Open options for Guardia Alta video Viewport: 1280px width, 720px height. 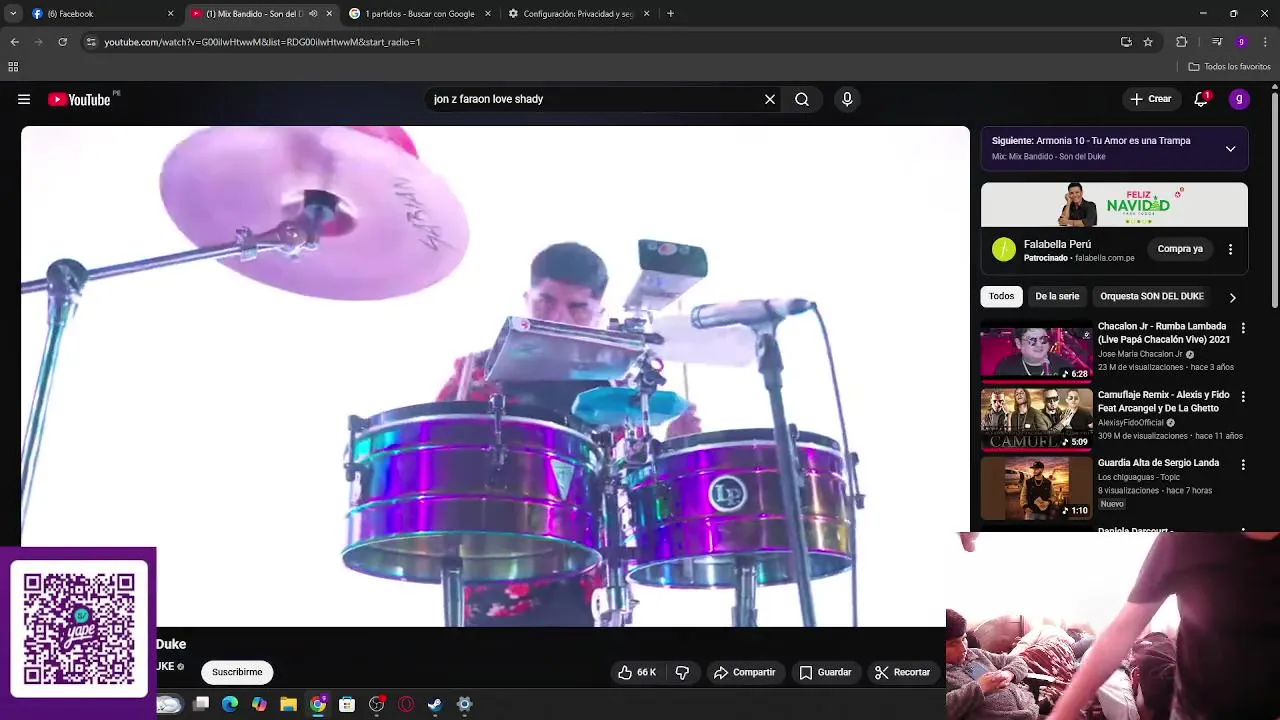click(1243, 465)
